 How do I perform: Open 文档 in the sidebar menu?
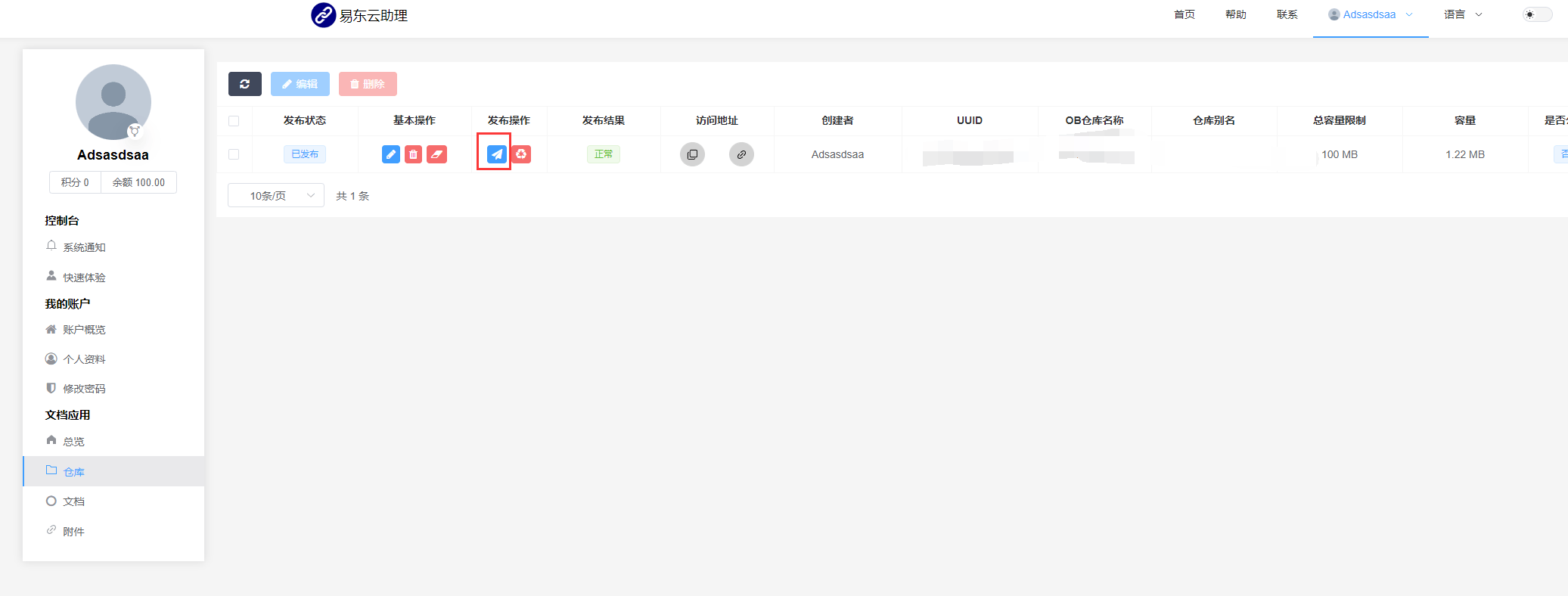tap(73, 501)
